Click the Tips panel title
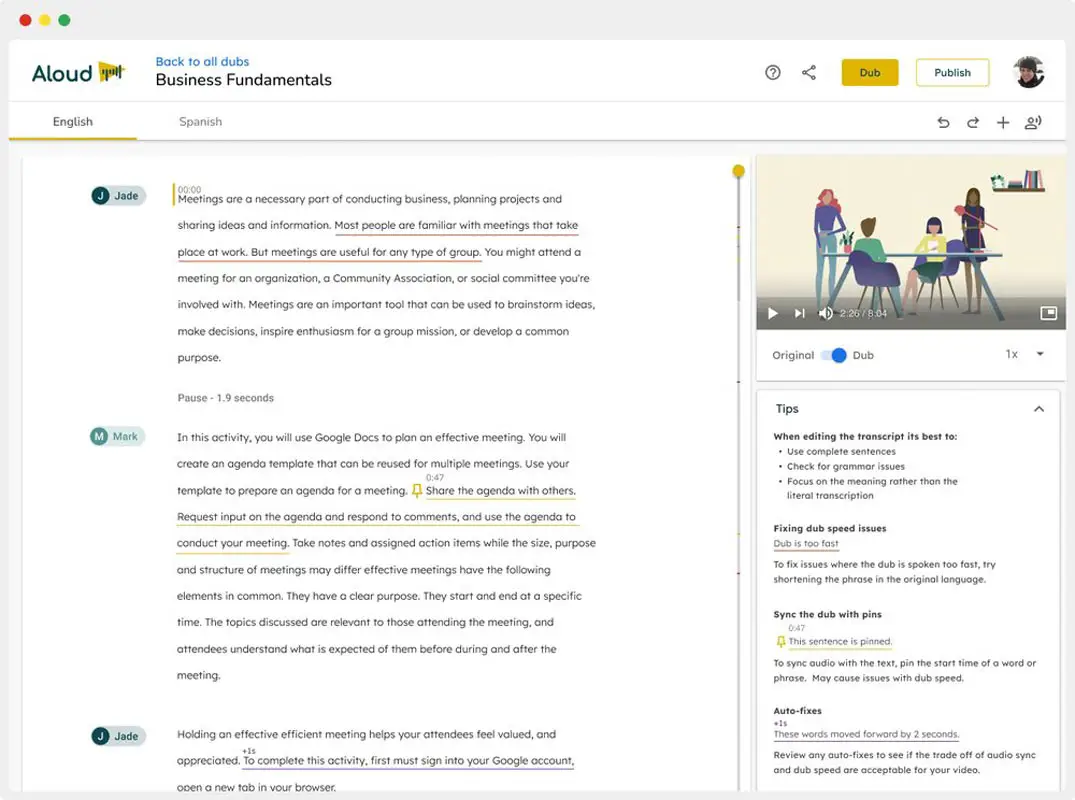1075x800 pixels. point(787,409)
